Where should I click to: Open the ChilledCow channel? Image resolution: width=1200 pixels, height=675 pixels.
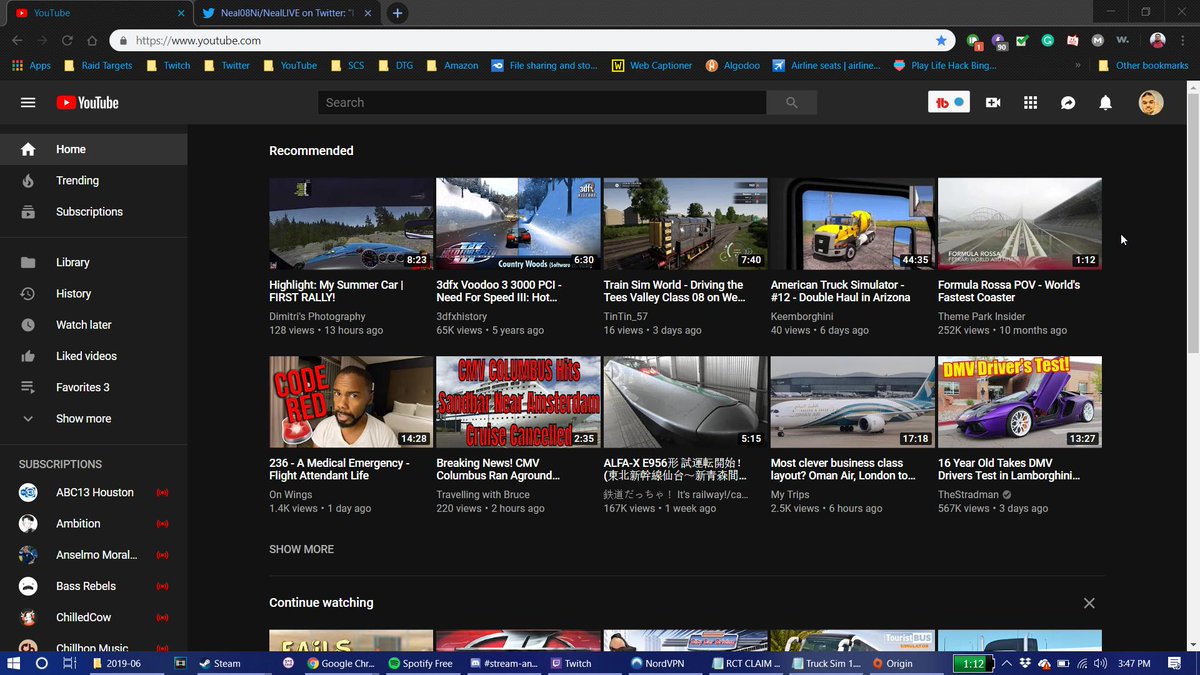tap(93, 617)
